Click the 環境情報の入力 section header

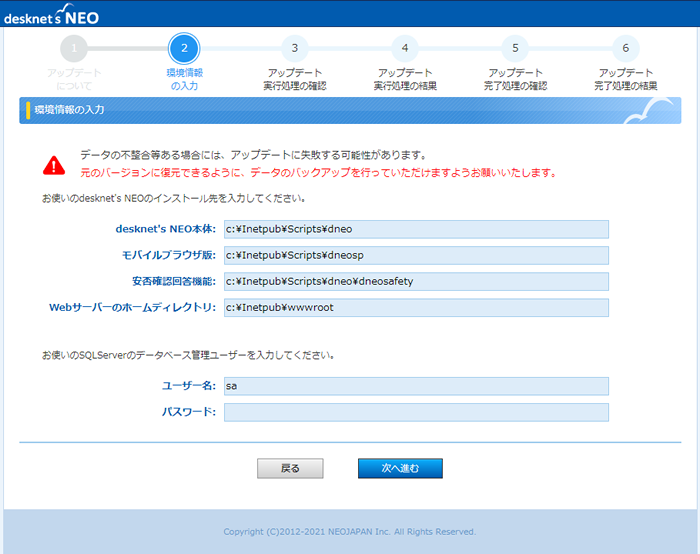click(350, 110)
